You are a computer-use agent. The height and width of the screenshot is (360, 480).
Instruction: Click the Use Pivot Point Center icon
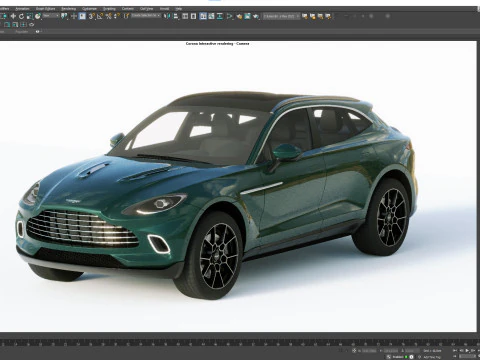point(64,16)
